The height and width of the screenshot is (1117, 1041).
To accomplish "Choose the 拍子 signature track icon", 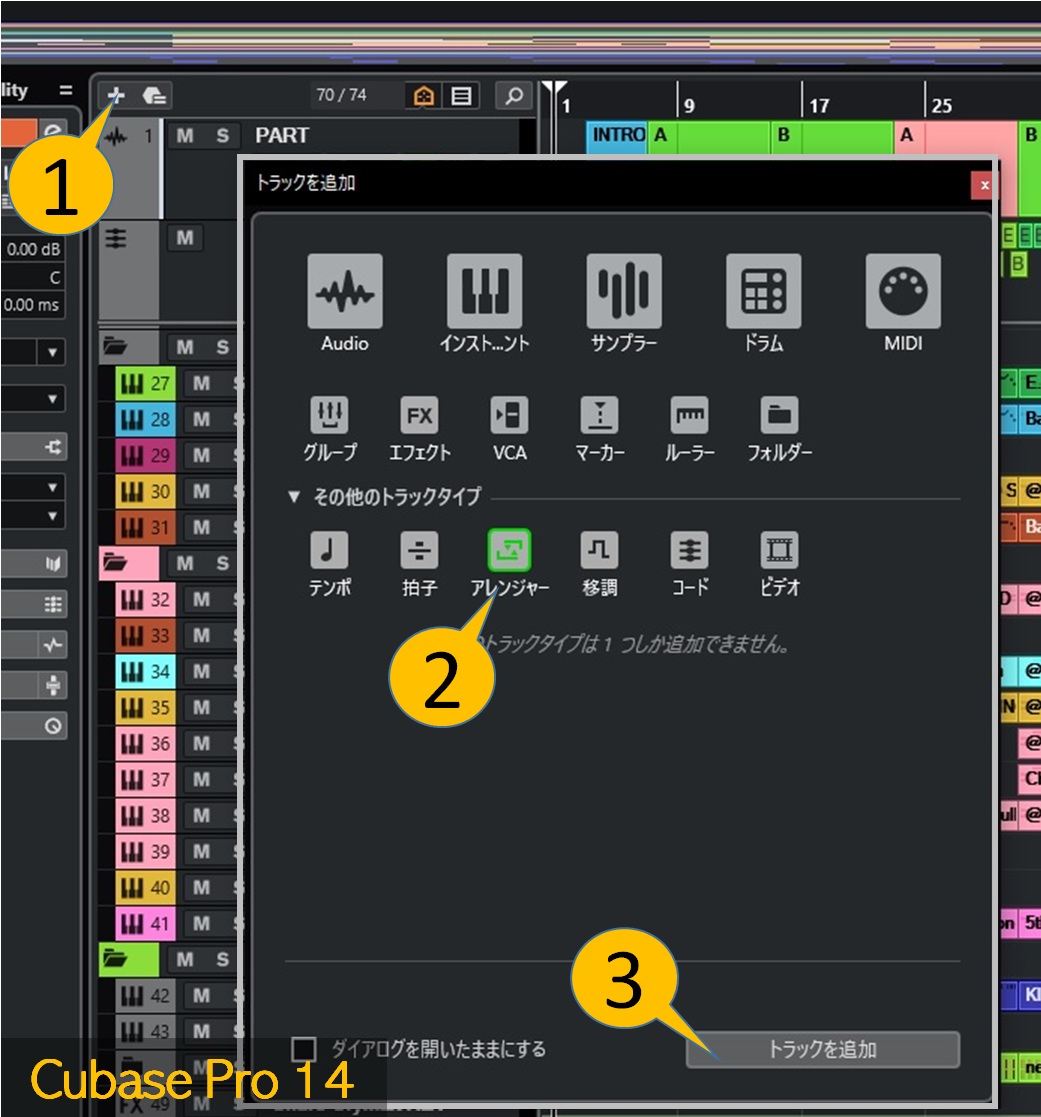I will pyautogui.click(x=419, y=550).
